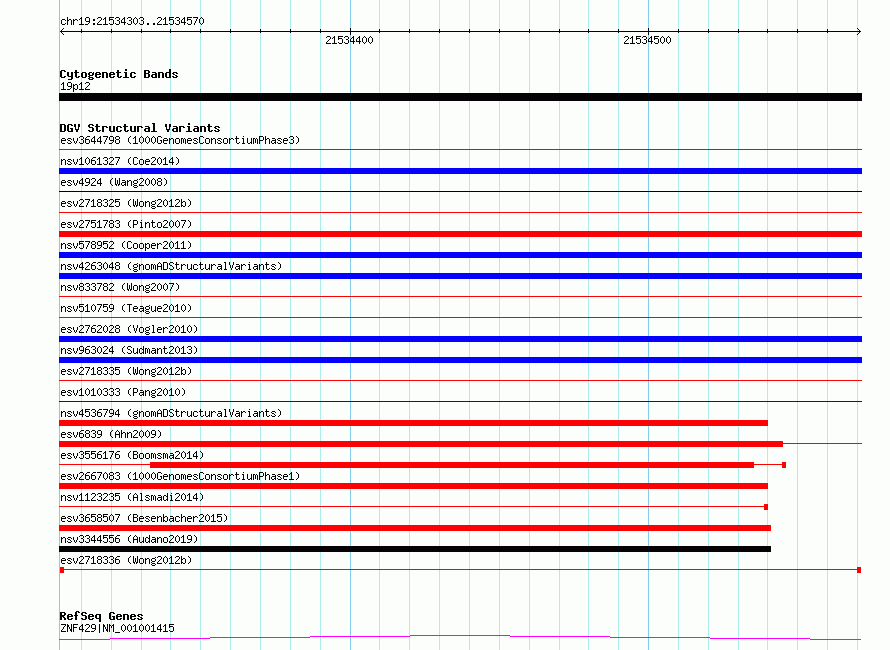Click the red bar for esv2751783
The width and height of the screenshot is (890, 650).
460,234
